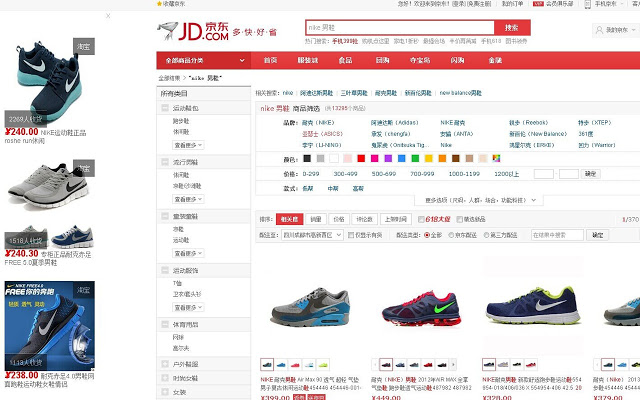
Task: Click the JD.COM logo
Action: (193, 31)
